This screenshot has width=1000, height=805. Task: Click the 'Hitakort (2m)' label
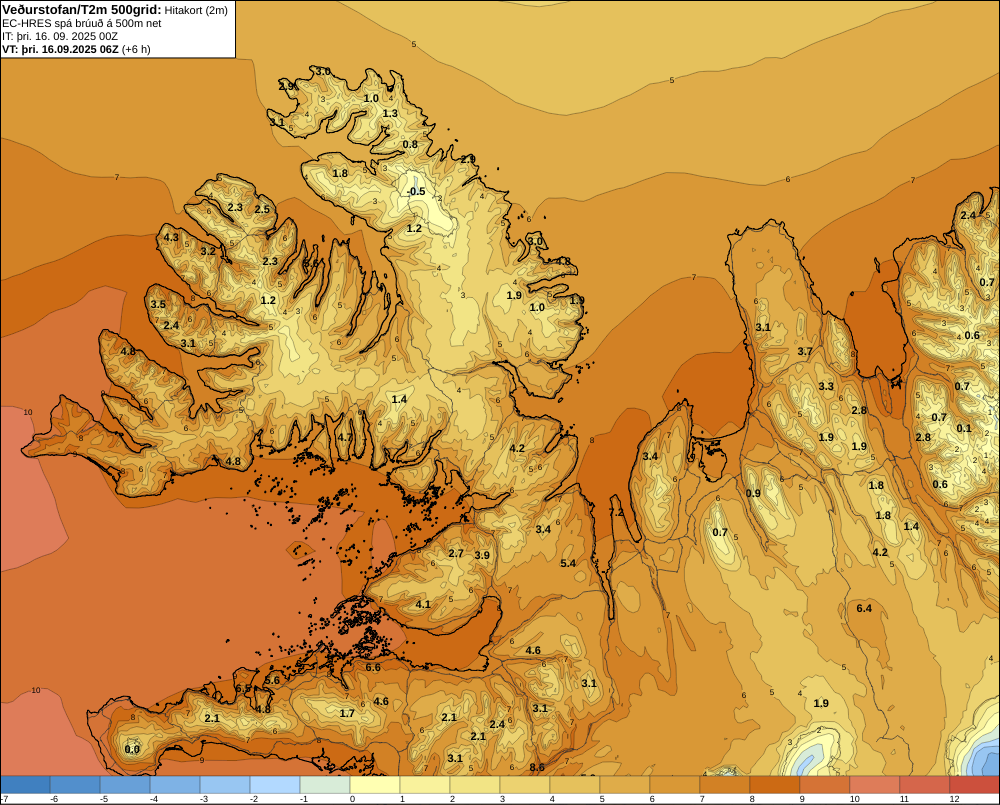[x=196, y=10]
